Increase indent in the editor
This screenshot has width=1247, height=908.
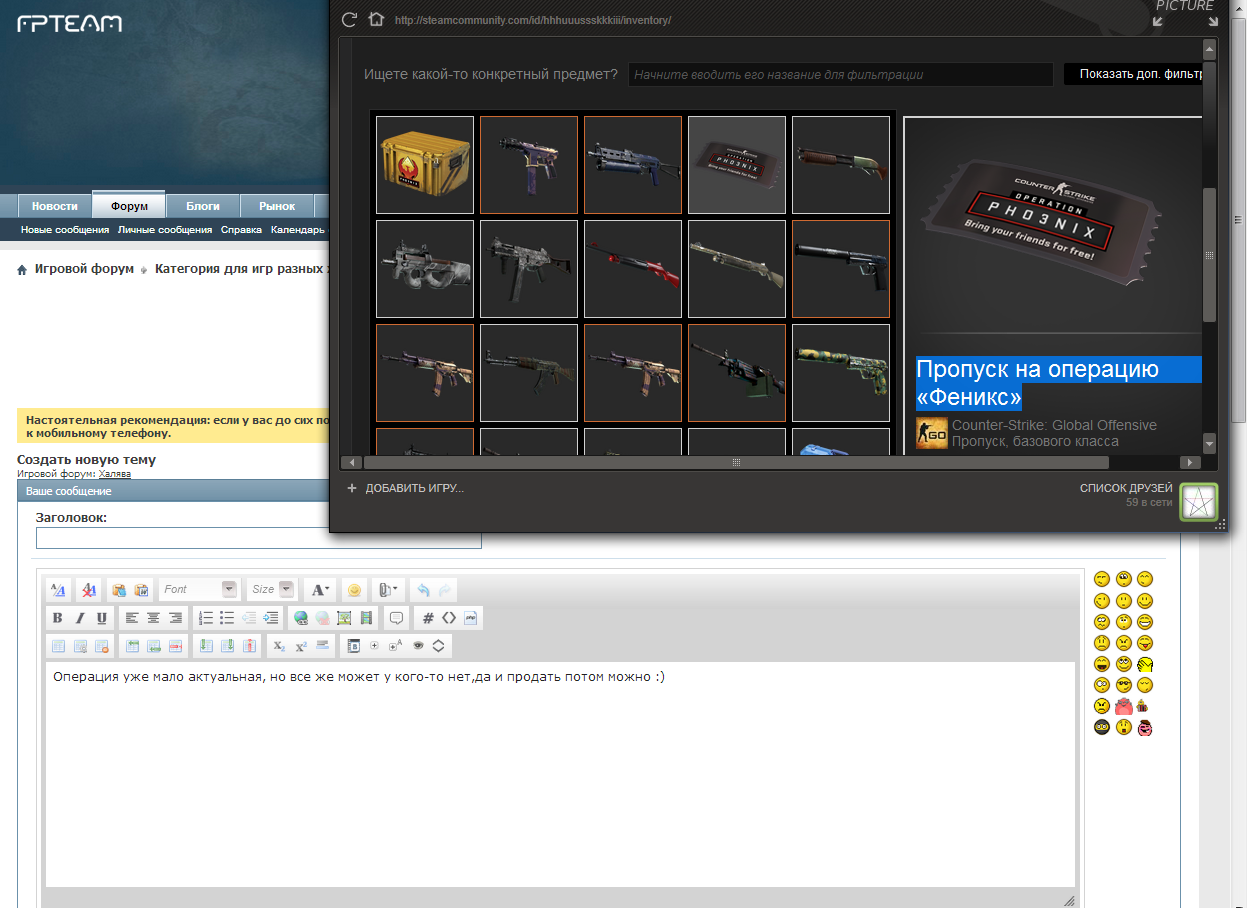coord(271,618)
